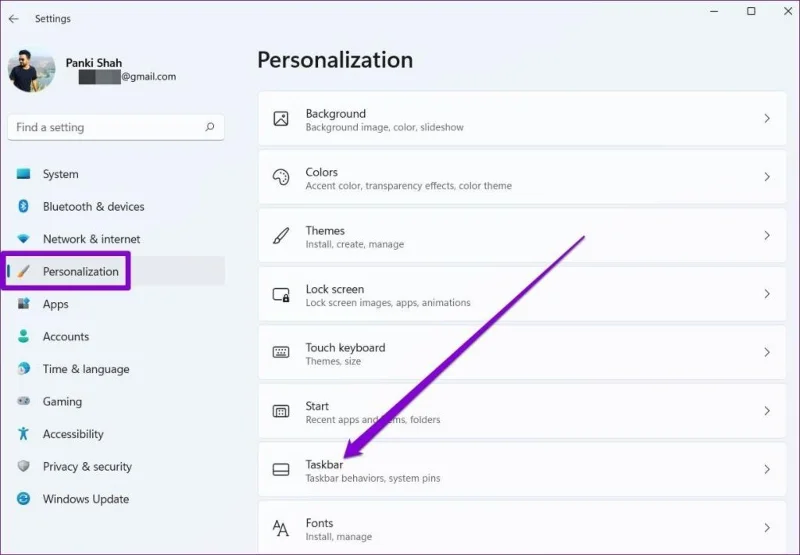Click the Find a setting field
This screenshot has width=800, height=555.
click(116, 127)
